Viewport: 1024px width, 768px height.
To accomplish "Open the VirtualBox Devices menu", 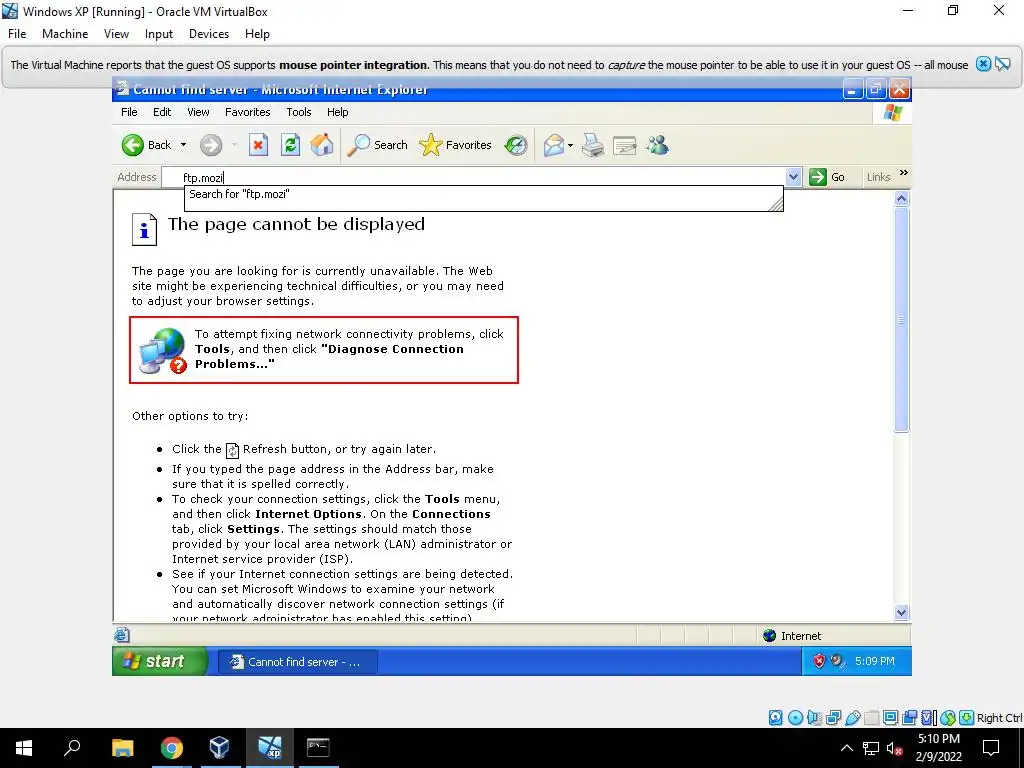I will coord(209,34).
